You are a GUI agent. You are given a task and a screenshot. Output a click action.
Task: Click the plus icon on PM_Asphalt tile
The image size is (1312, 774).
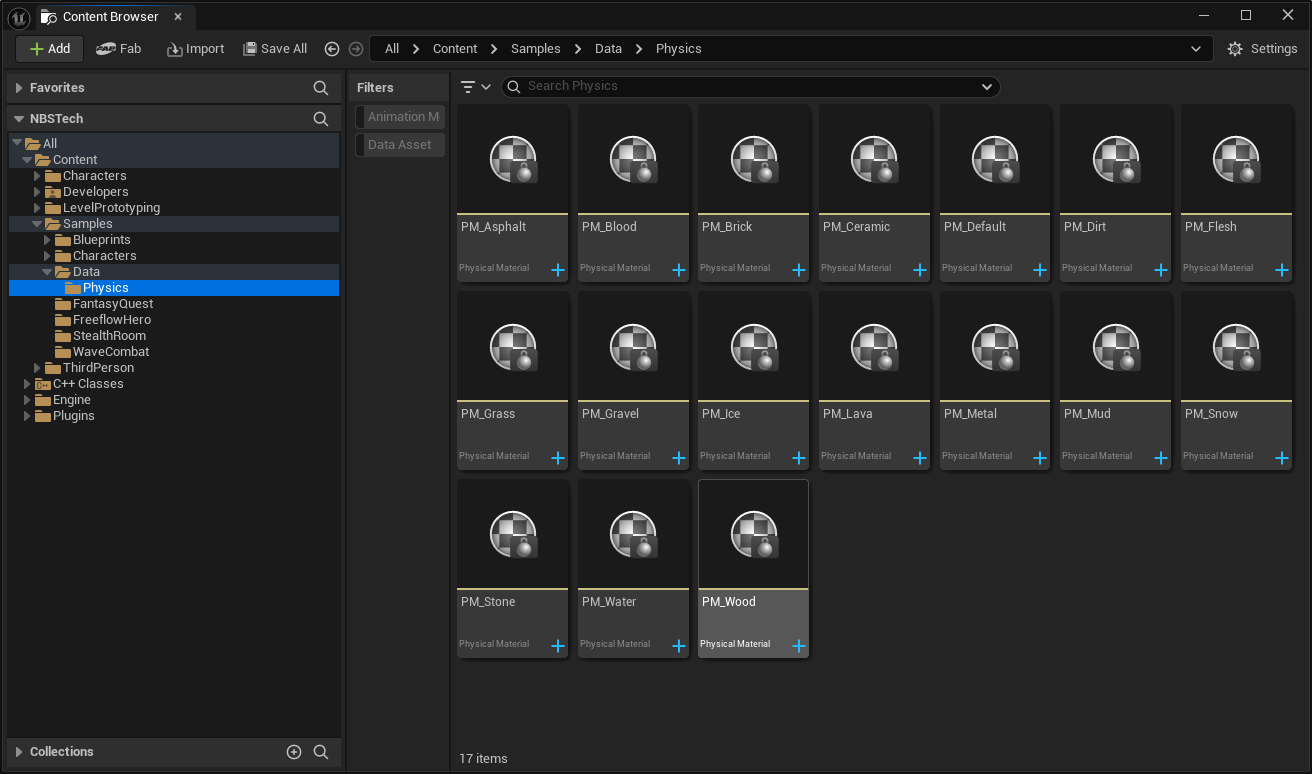coord(558,270)
